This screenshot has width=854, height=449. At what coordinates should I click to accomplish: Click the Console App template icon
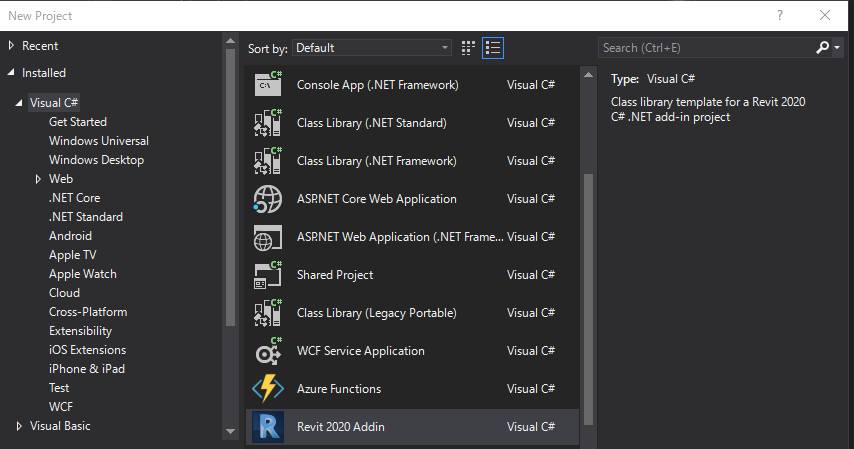pos(268,84)
